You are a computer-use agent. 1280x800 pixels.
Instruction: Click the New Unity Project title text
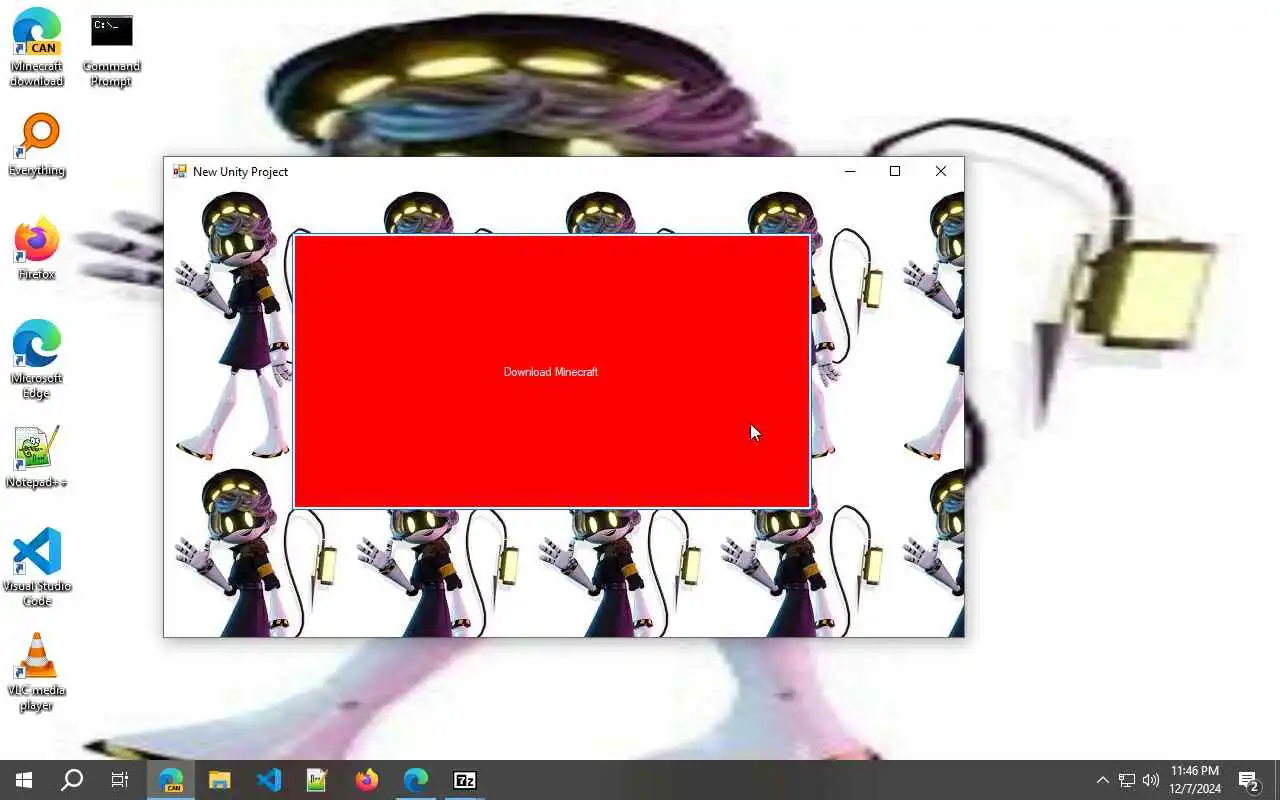240,172
